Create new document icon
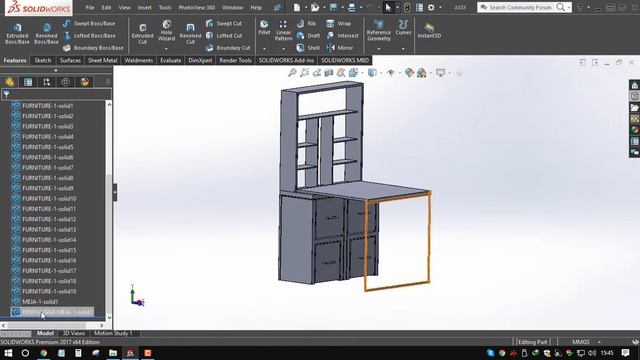 (297, 7)
